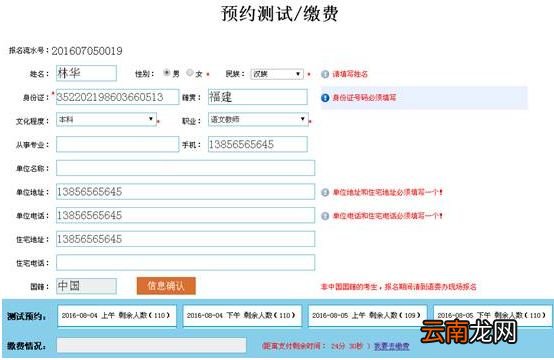Click the registration number 201607050019
The width and height of the screenshot is (554, 360).
click(87, 51)
